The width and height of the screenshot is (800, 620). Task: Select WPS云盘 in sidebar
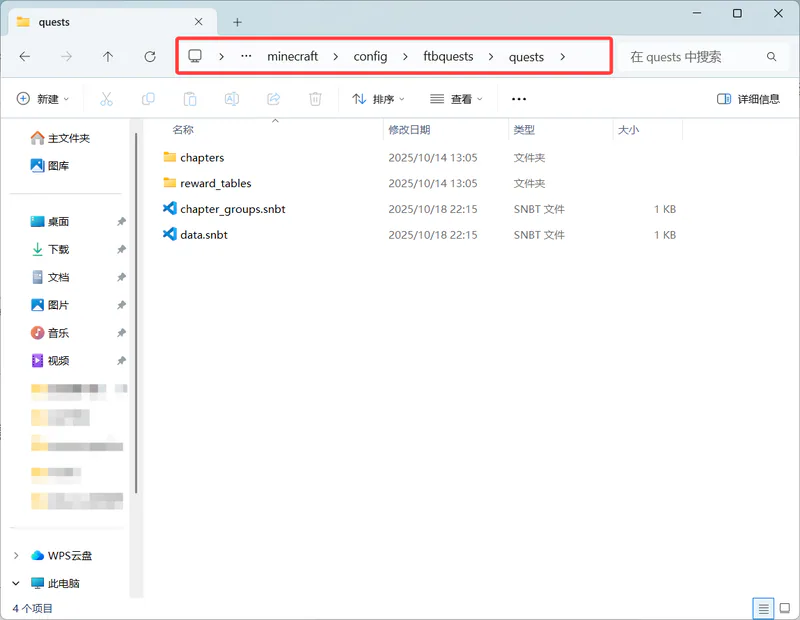coord(61,555)
